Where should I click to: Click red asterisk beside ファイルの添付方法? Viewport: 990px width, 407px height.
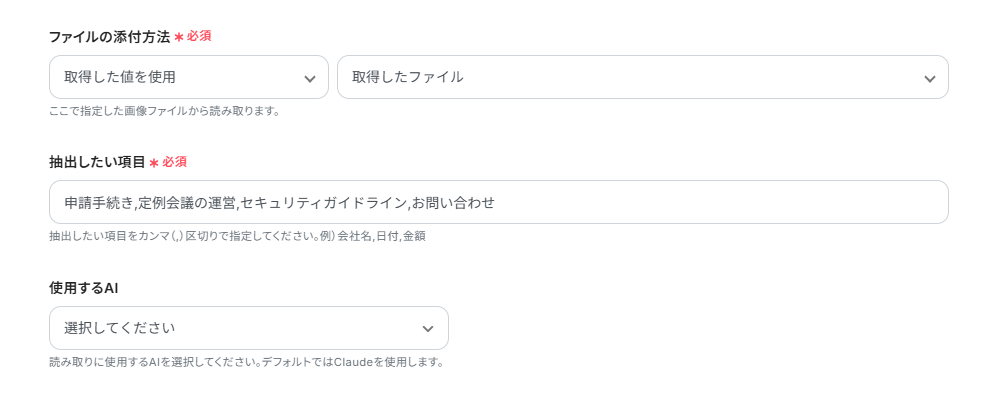click(x=179, y=37)
